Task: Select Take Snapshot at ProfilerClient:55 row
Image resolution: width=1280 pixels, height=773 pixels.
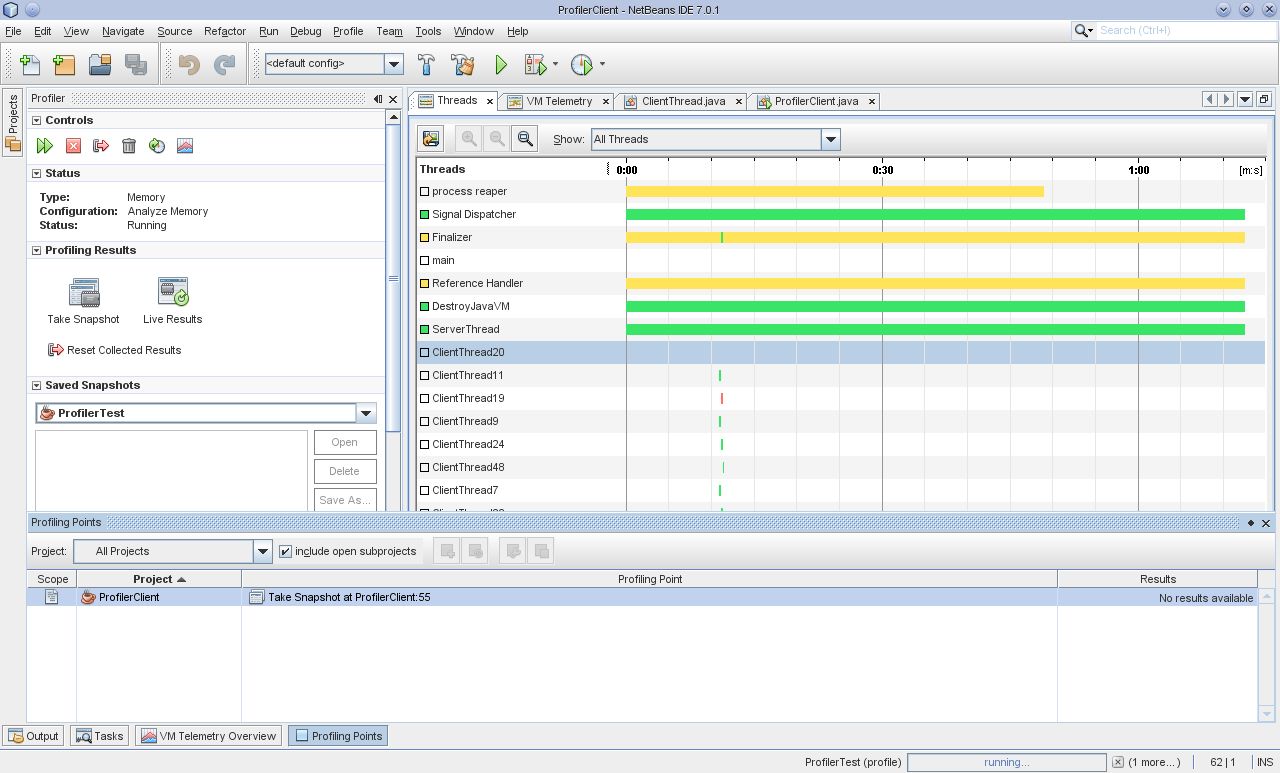Action: point(642,597)
